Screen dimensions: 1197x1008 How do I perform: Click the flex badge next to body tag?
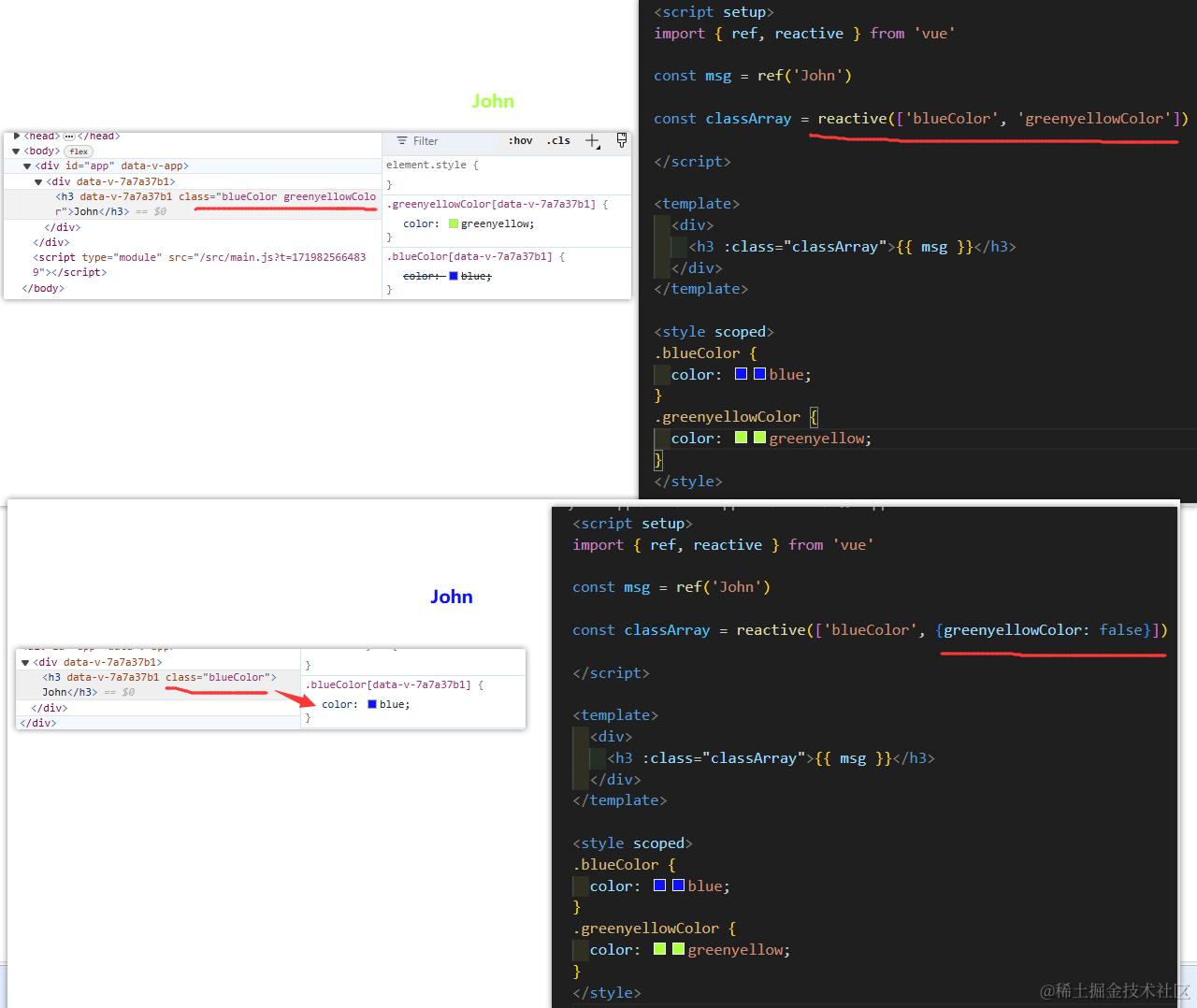[x=79, y=151]
